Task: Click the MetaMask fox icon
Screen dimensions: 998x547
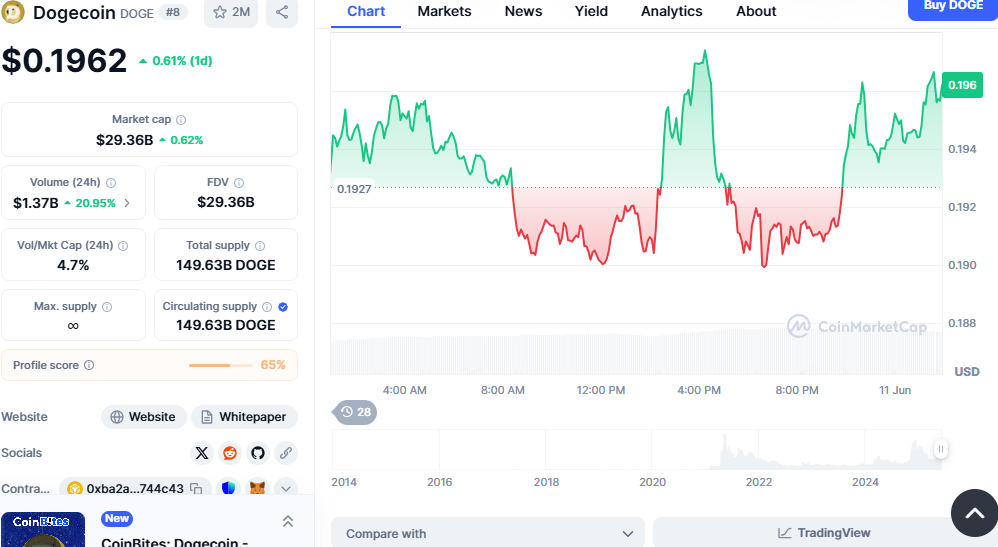Action: 257,489
